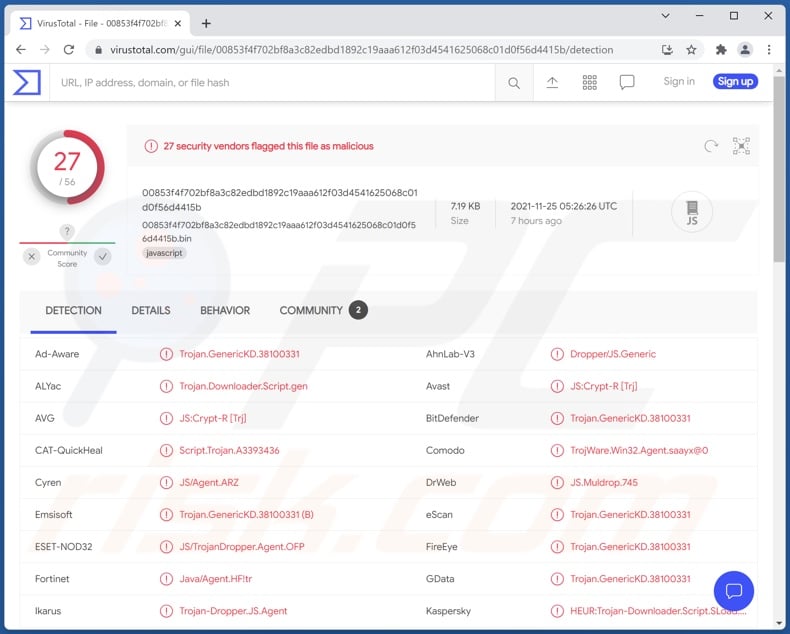
Task: Click the BitDefender vendor name
Action: click(x=452, y=418)
